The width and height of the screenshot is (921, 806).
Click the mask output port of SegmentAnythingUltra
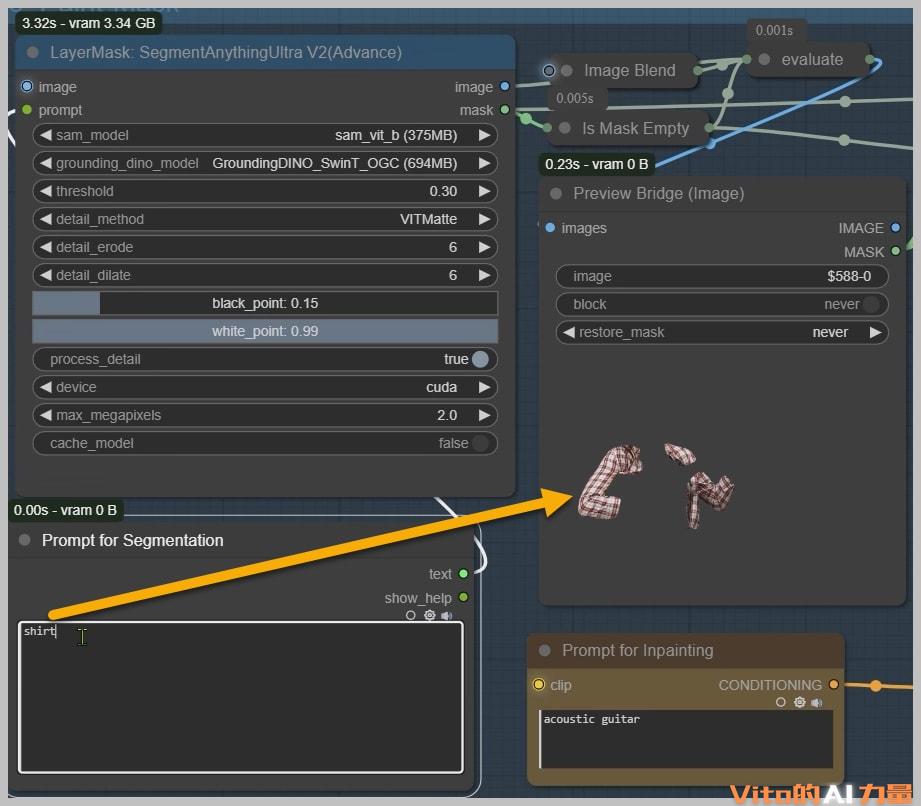pyautogui.click(x=505, y=110)
